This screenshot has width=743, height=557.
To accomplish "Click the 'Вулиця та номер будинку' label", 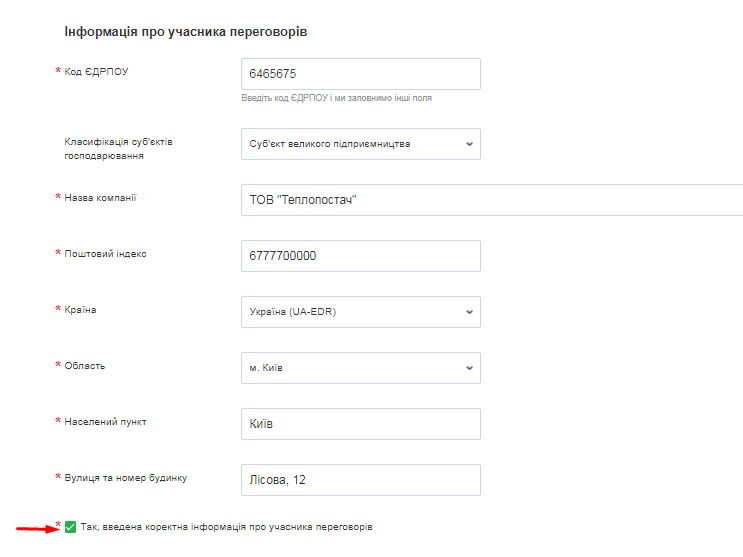I will [125, 478].
